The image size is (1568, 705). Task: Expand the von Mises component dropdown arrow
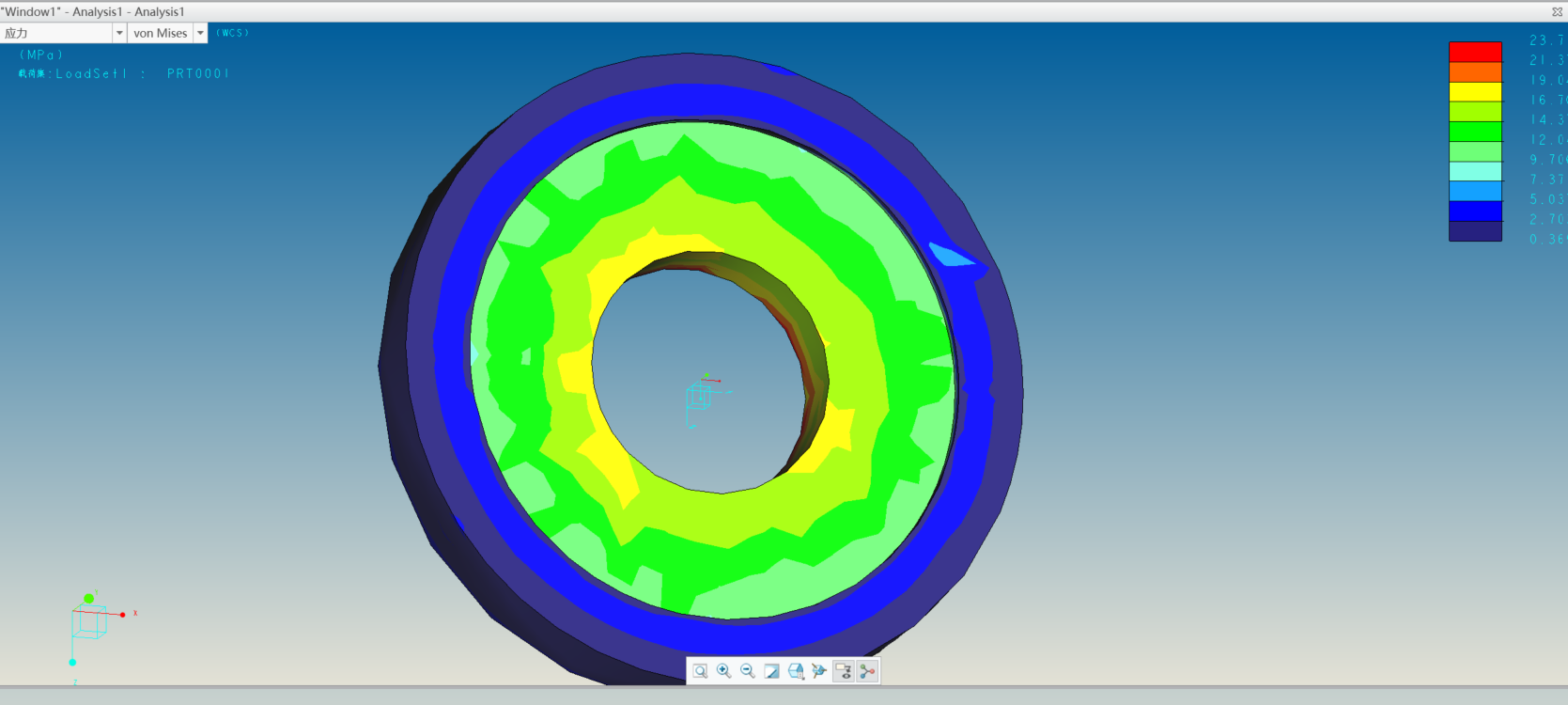(200, 33)
